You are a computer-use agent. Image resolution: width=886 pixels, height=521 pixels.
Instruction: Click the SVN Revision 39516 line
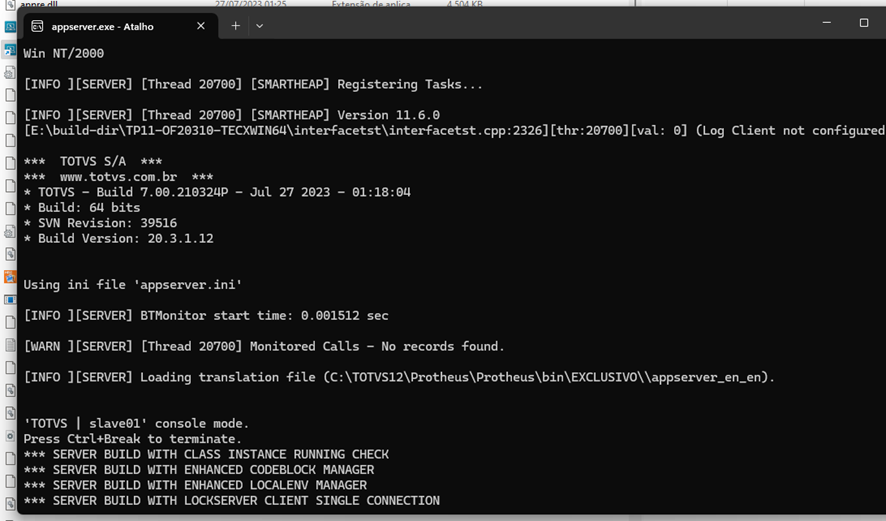(x=101, y=223)
